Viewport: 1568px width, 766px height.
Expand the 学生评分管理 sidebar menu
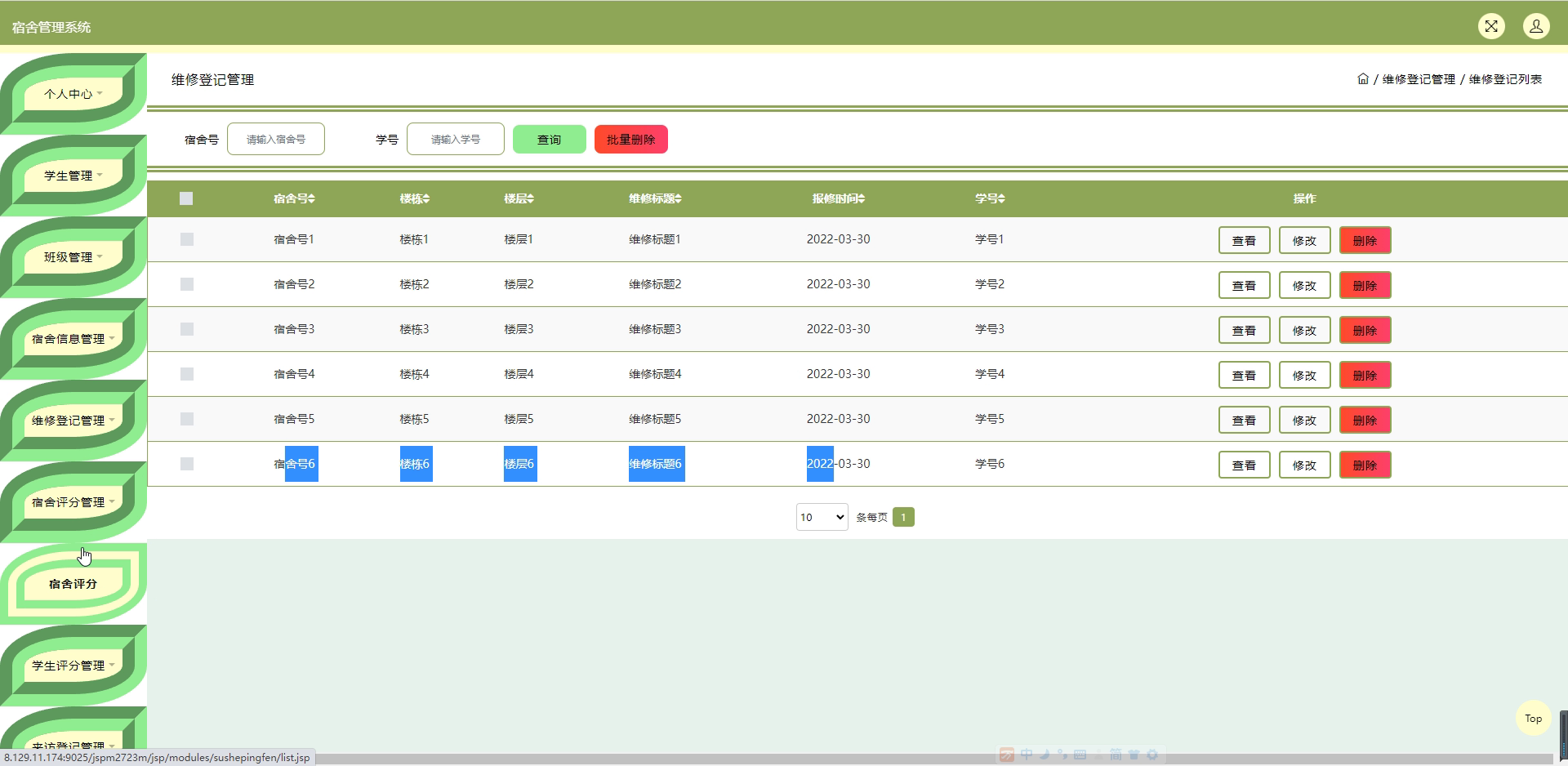73,666
